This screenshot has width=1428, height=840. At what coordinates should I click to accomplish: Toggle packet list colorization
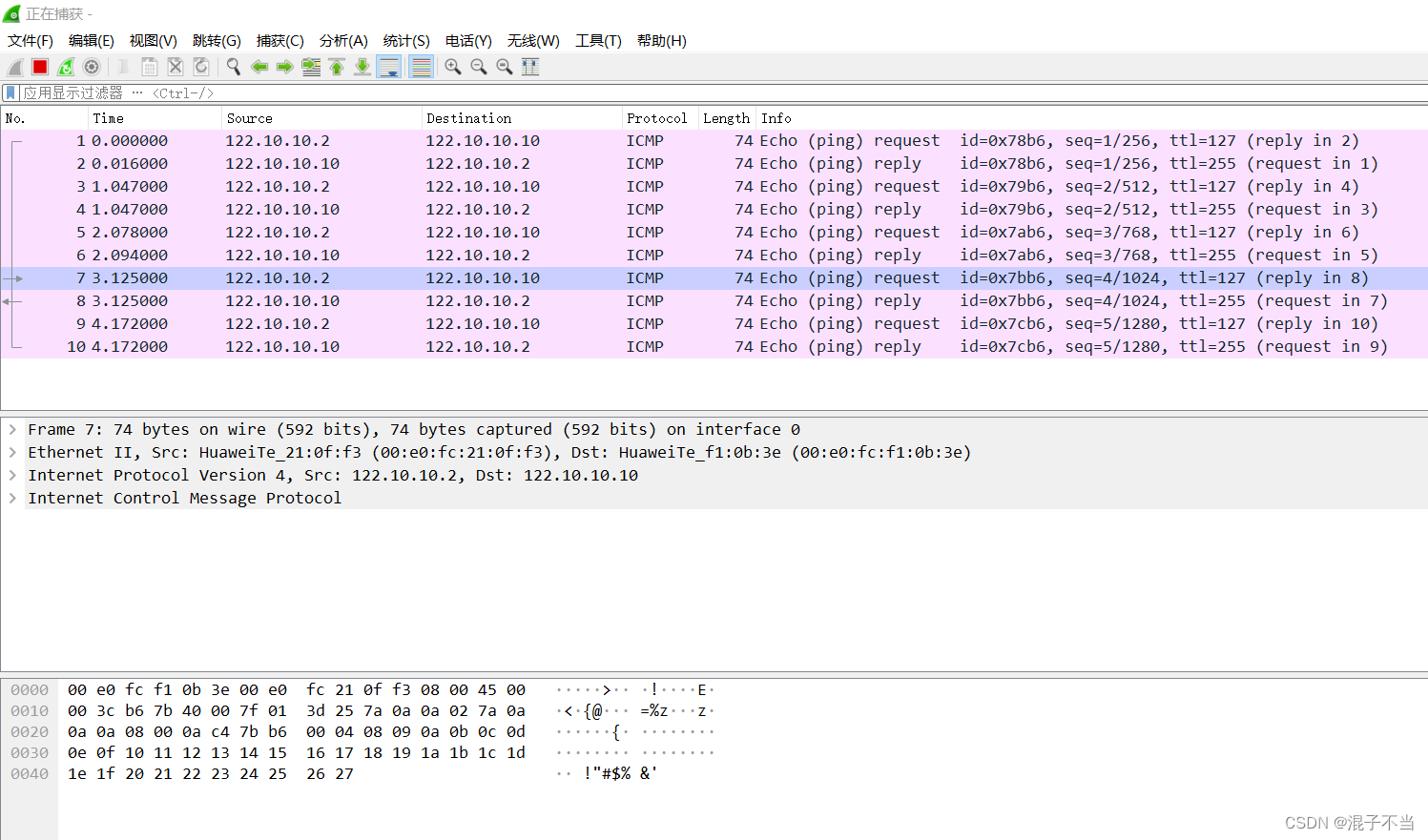(421, 67)
